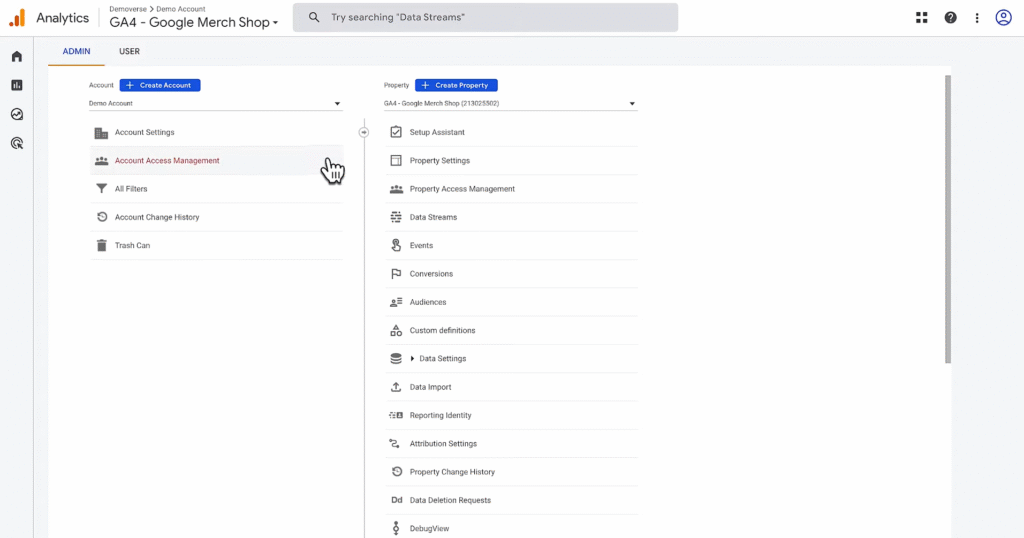Click the Reporting Identity icon

tap(396, 415)
